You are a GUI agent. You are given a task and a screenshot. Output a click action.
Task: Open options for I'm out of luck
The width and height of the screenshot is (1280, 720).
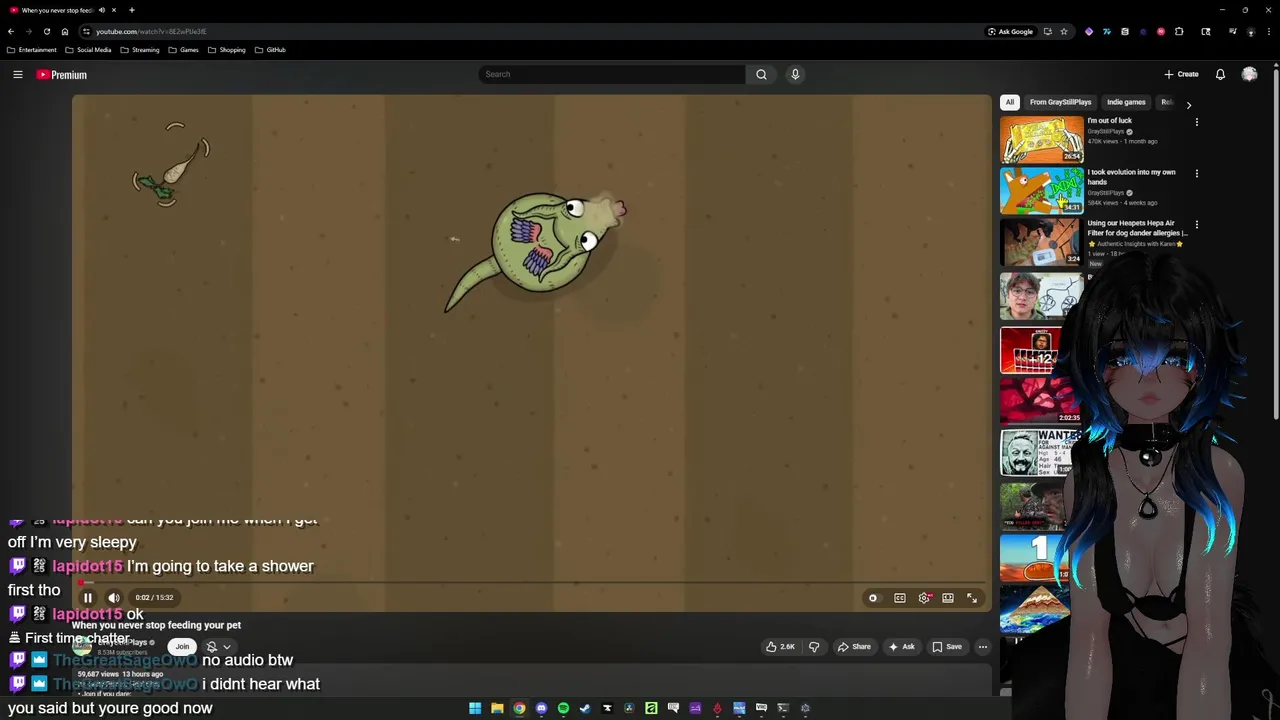pos(1196,122)
